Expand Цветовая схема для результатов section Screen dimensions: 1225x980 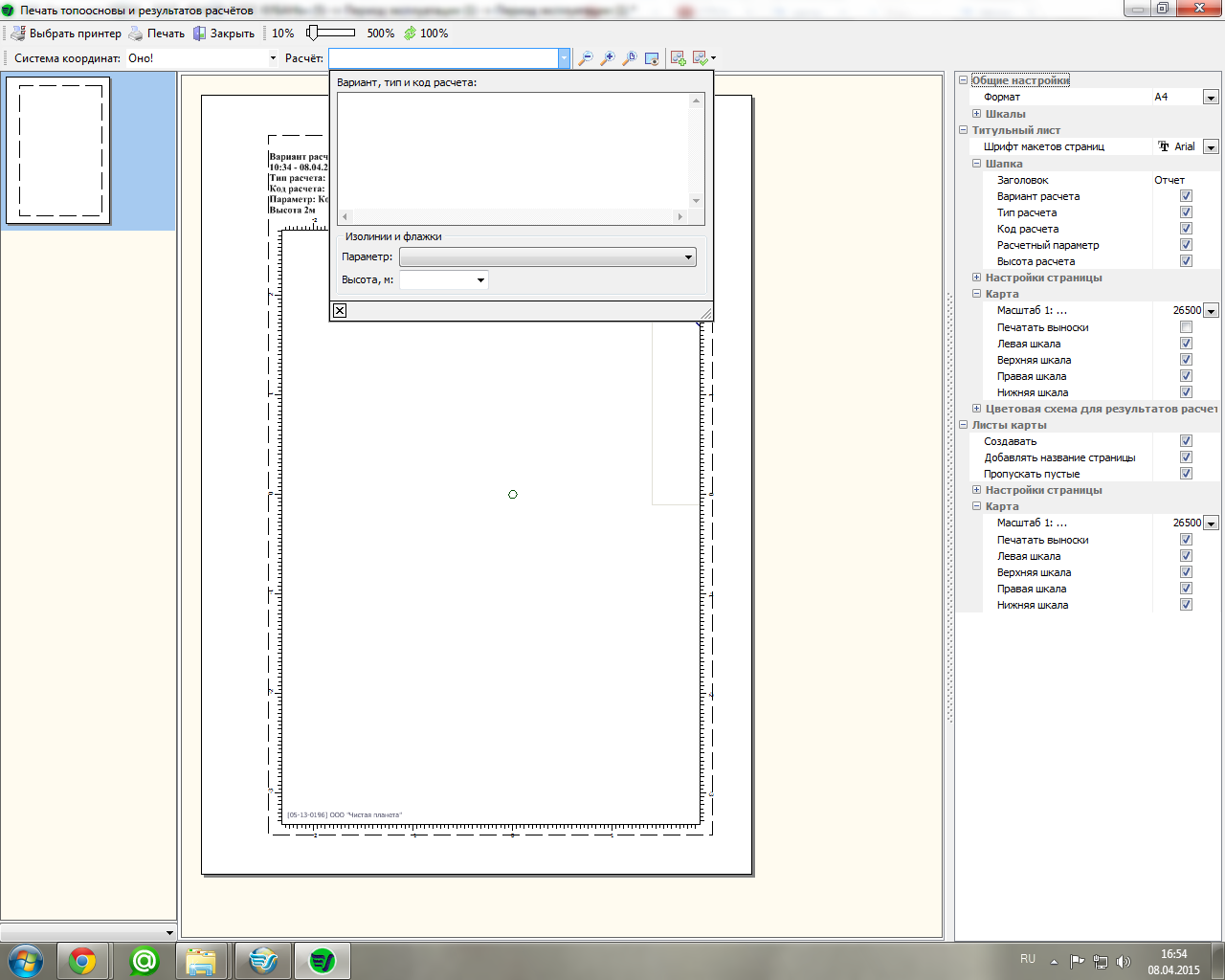pos(976,409)
